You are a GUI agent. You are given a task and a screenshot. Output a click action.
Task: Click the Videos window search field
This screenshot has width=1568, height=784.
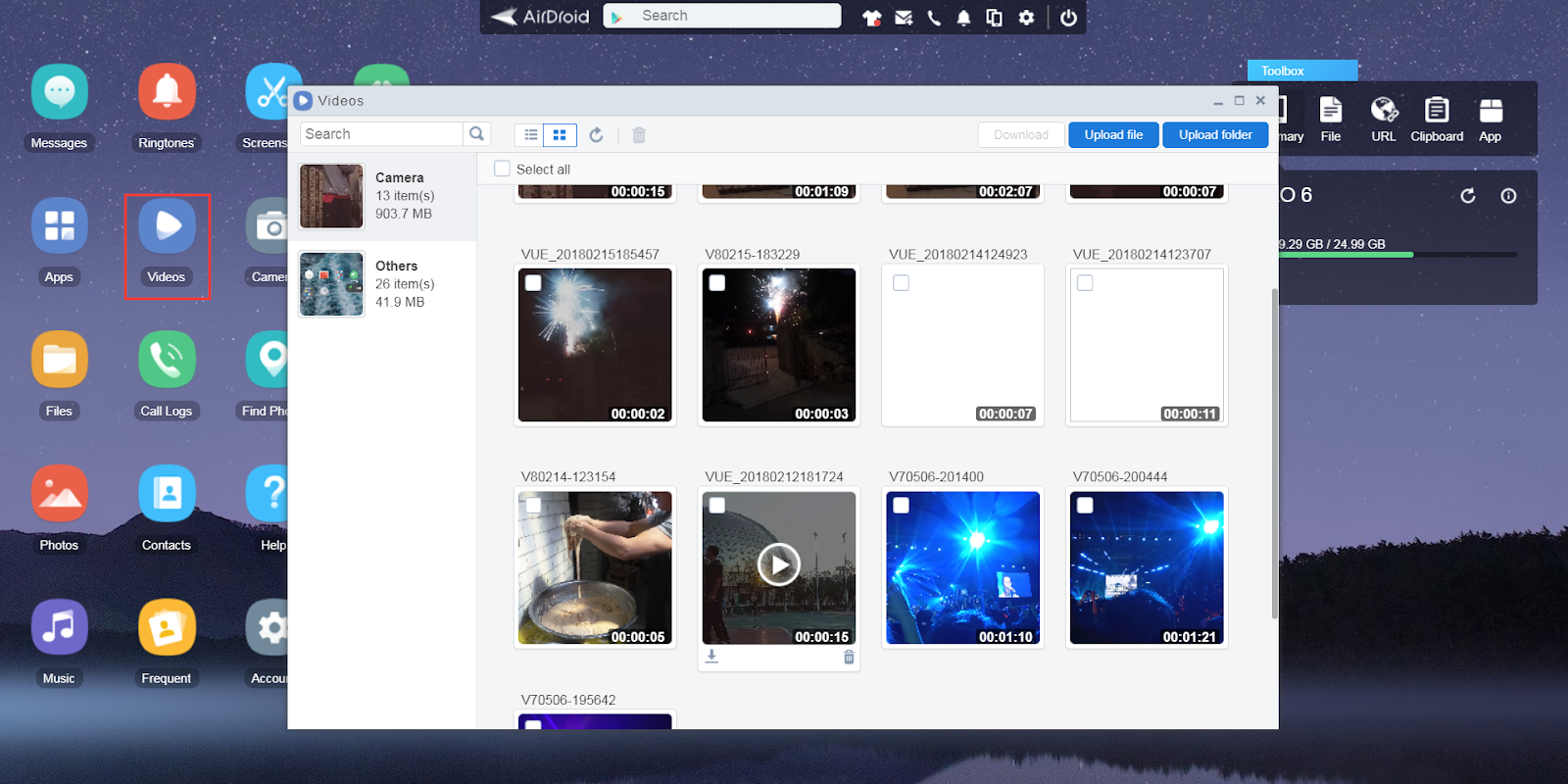382,134
